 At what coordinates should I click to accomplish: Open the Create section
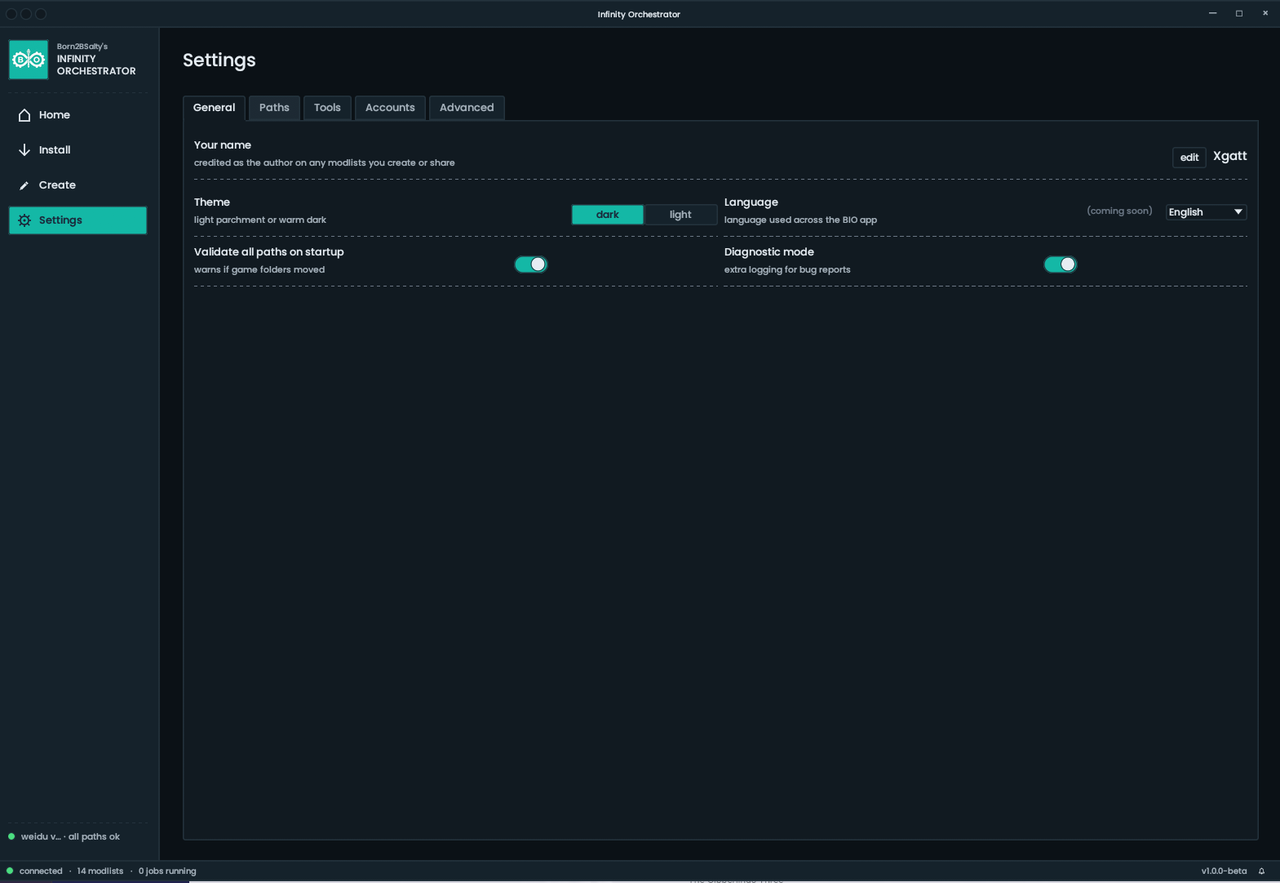tap(78, 185)
